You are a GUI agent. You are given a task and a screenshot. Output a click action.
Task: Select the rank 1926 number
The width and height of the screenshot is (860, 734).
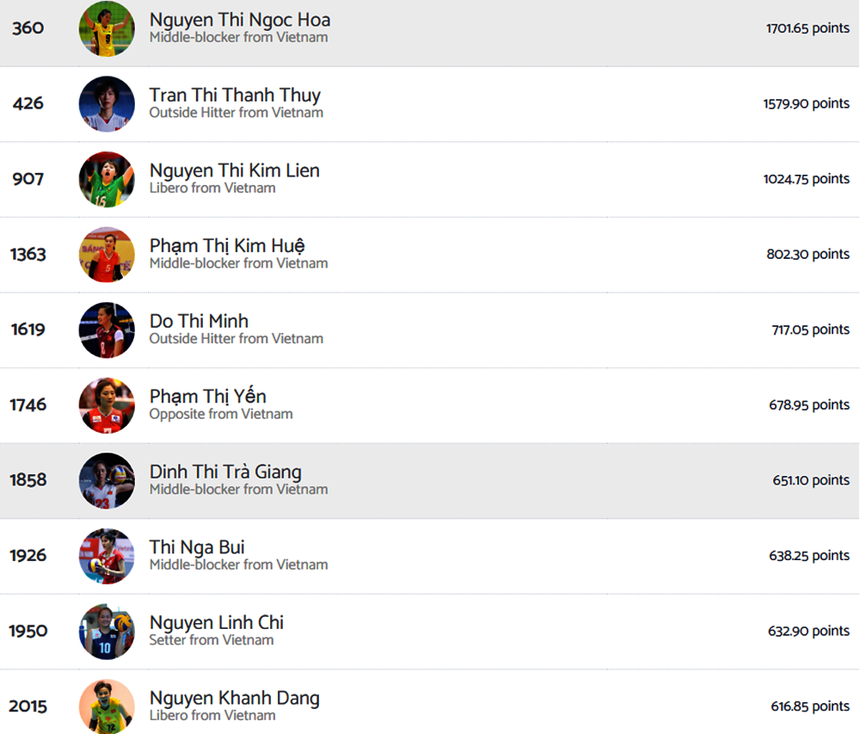tap(28, 556)
